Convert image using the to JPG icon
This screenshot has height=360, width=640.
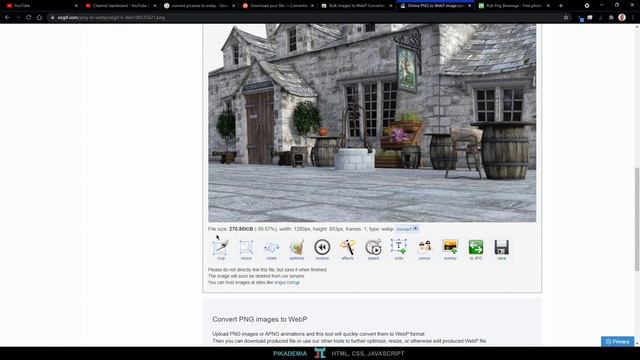tap(476, 250)
